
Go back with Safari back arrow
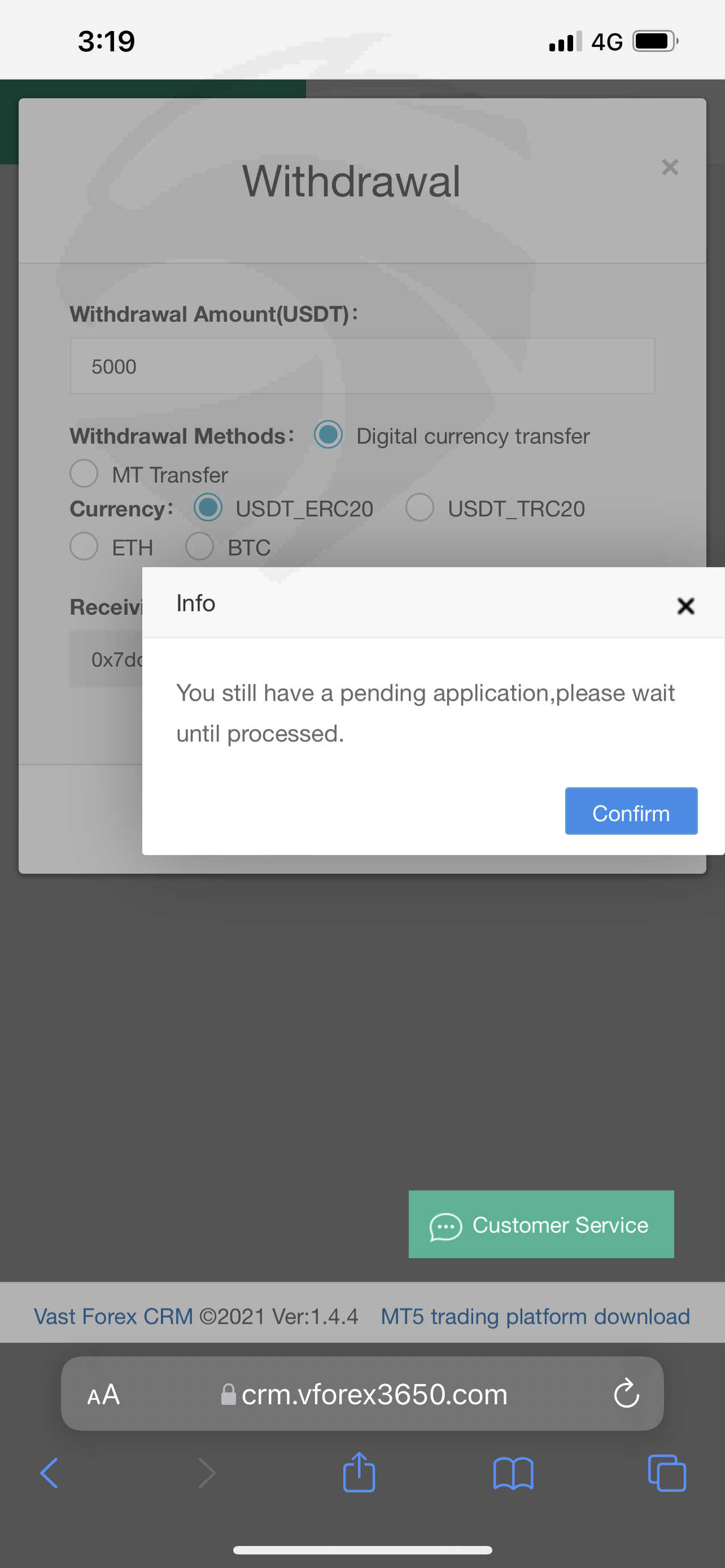coord(49,1473)
